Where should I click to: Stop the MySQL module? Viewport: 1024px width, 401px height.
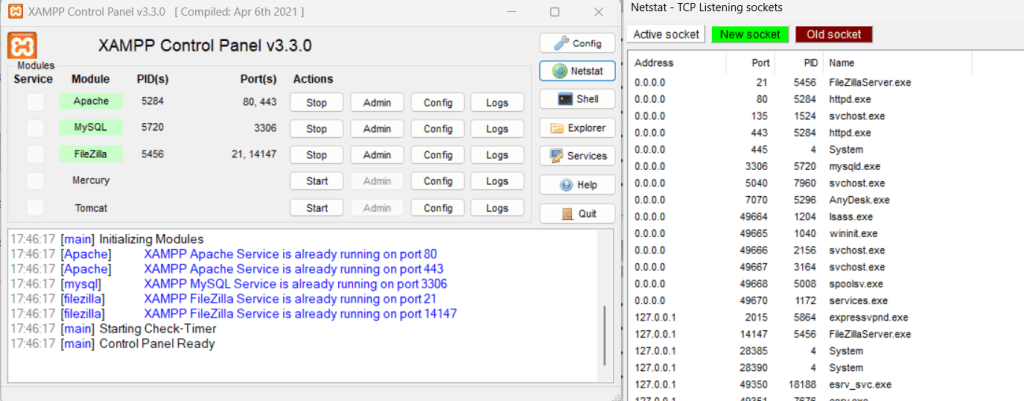pos(317,129)
